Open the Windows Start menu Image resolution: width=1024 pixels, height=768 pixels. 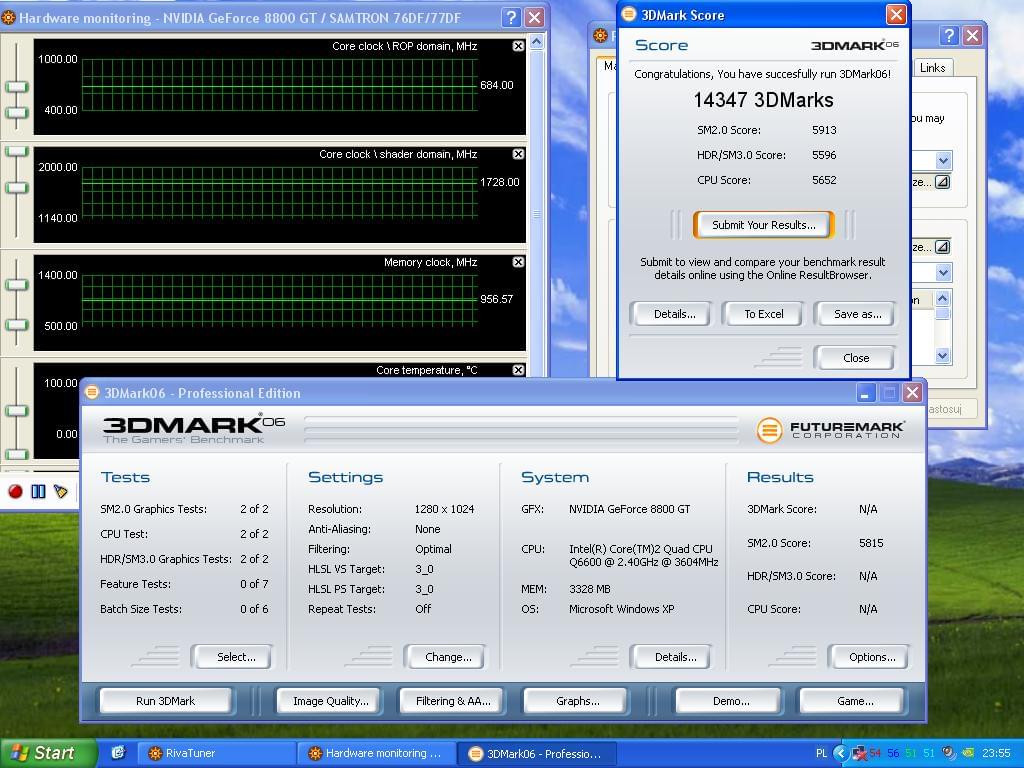click(x=42, y=753)
